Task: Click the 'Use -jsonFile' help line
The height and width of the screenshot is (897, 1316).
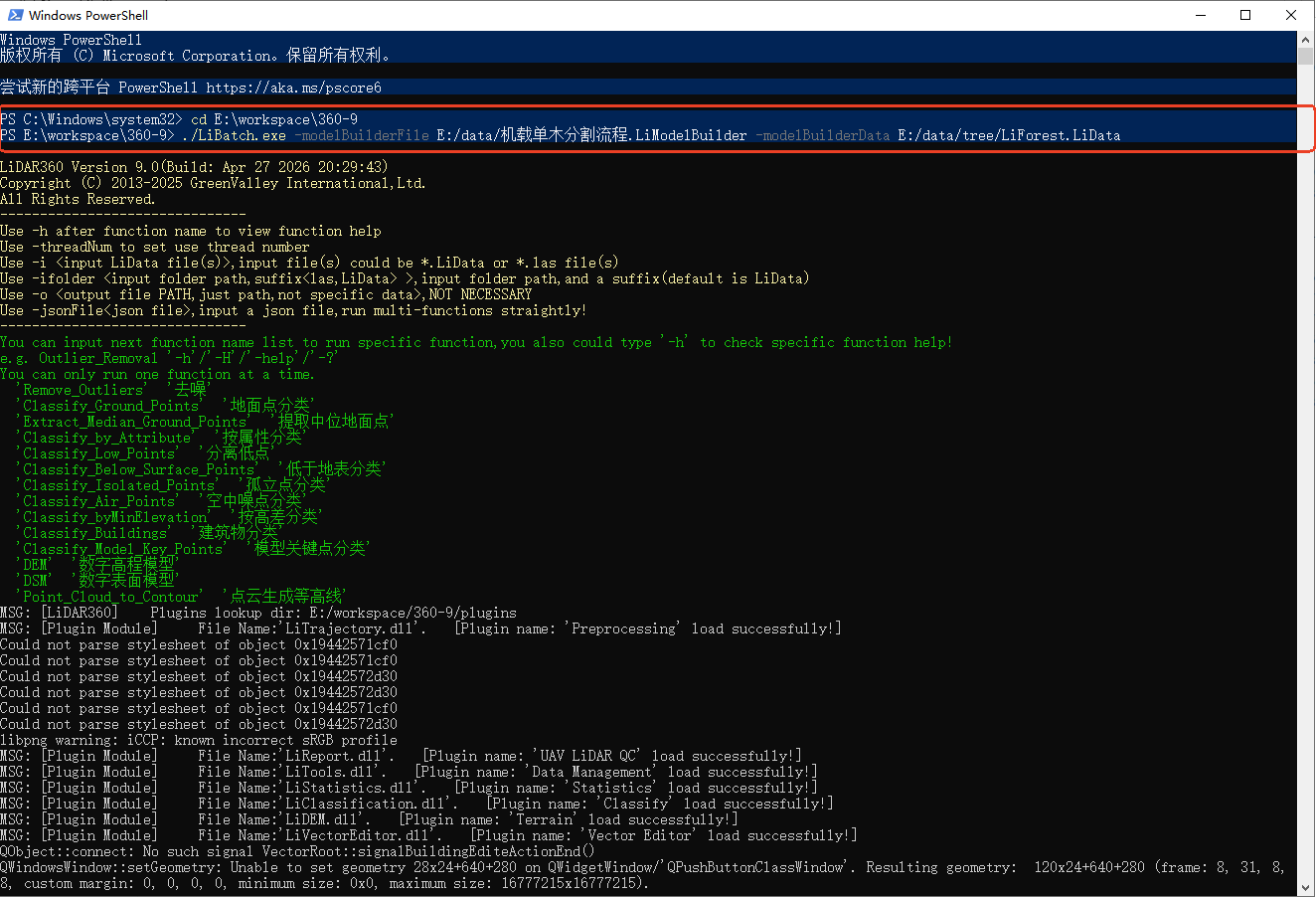Action: [x=293, y=310]
